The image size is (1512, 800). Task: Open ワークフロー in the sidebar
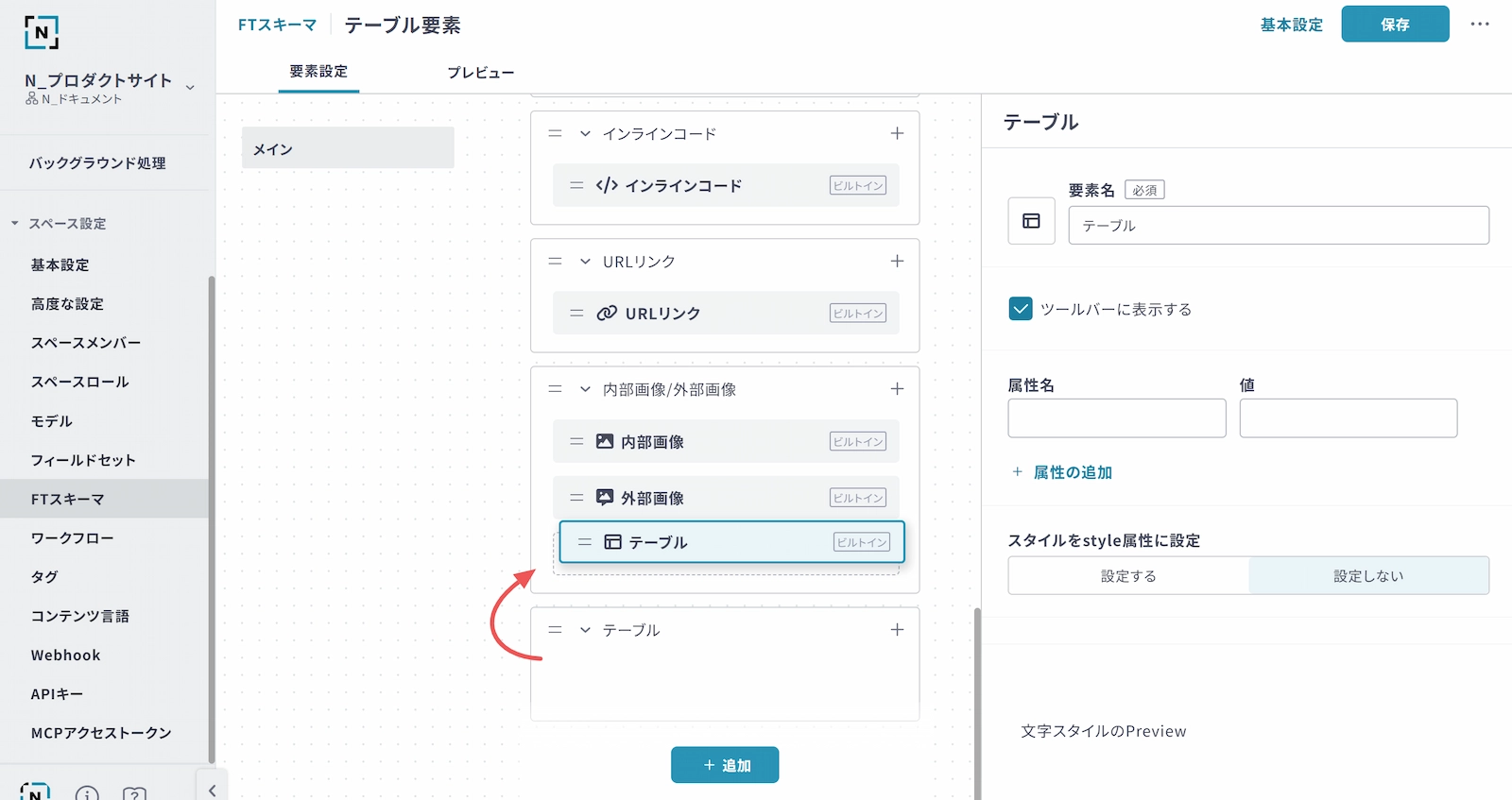point(72,538)
